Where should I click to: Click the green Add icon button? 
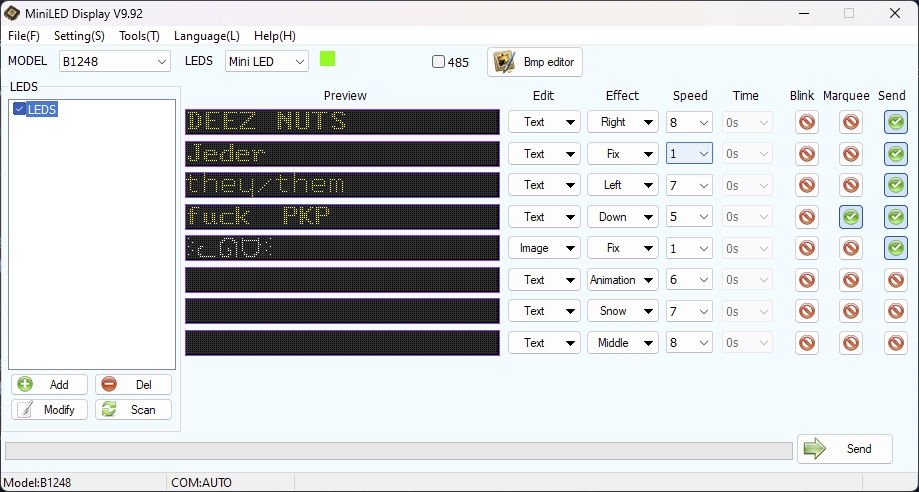tap(47, 384)
